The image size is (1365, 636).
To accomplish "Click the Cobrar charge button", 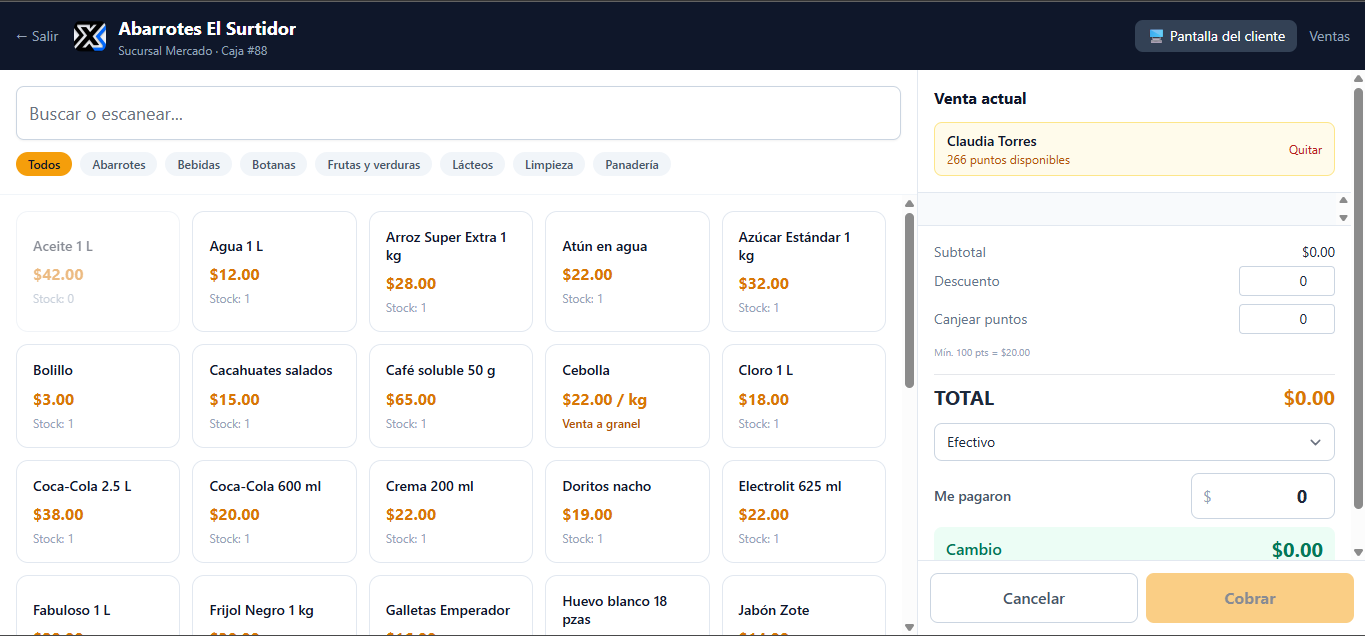I will click(x=1250, y=598).
